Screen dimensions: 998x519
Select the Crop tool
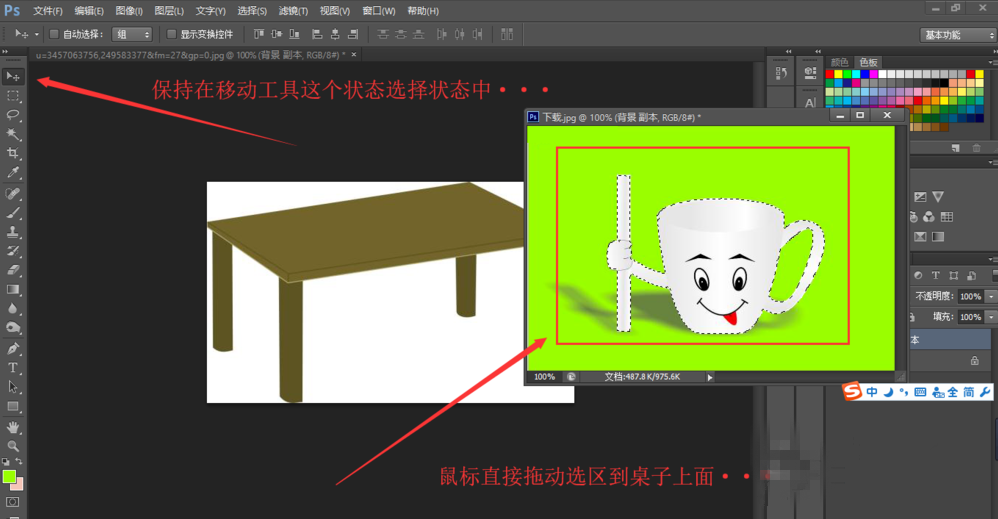[13, 153]
